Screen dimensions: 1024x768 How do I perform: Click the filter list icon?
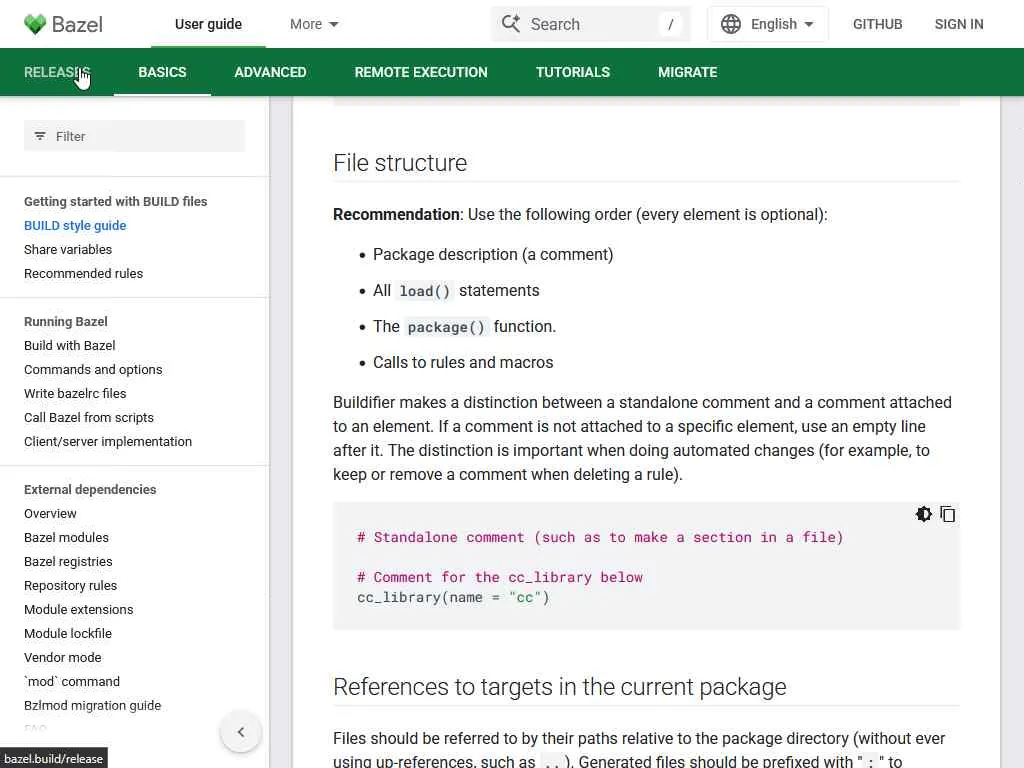pyautogui.click(x=40, y=136)
